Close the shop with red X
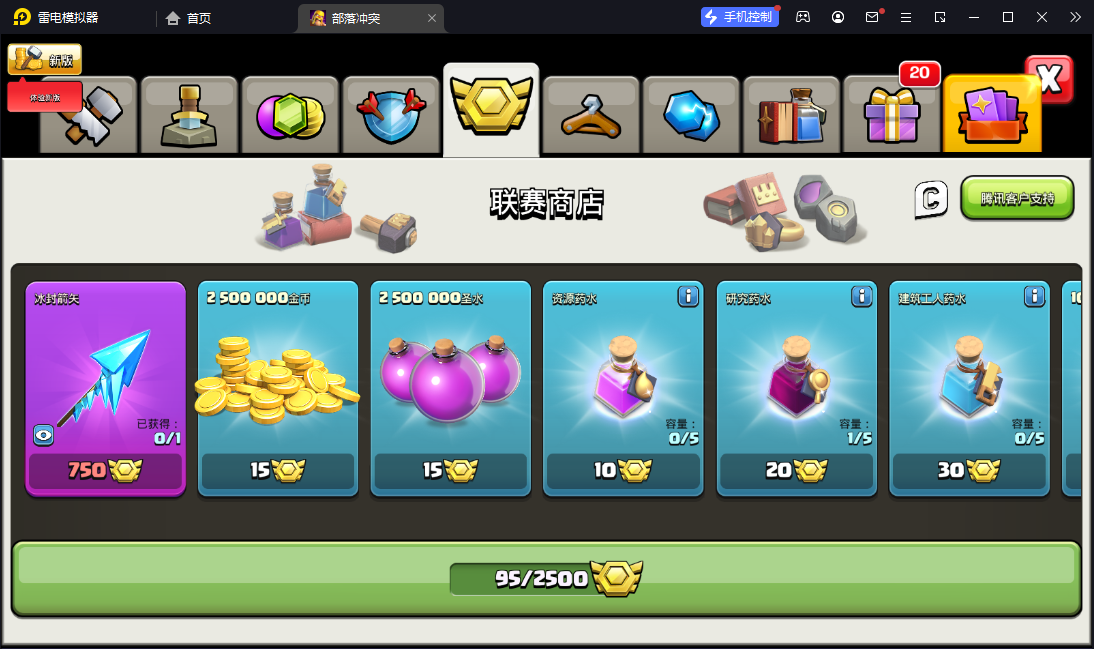 1049,79
